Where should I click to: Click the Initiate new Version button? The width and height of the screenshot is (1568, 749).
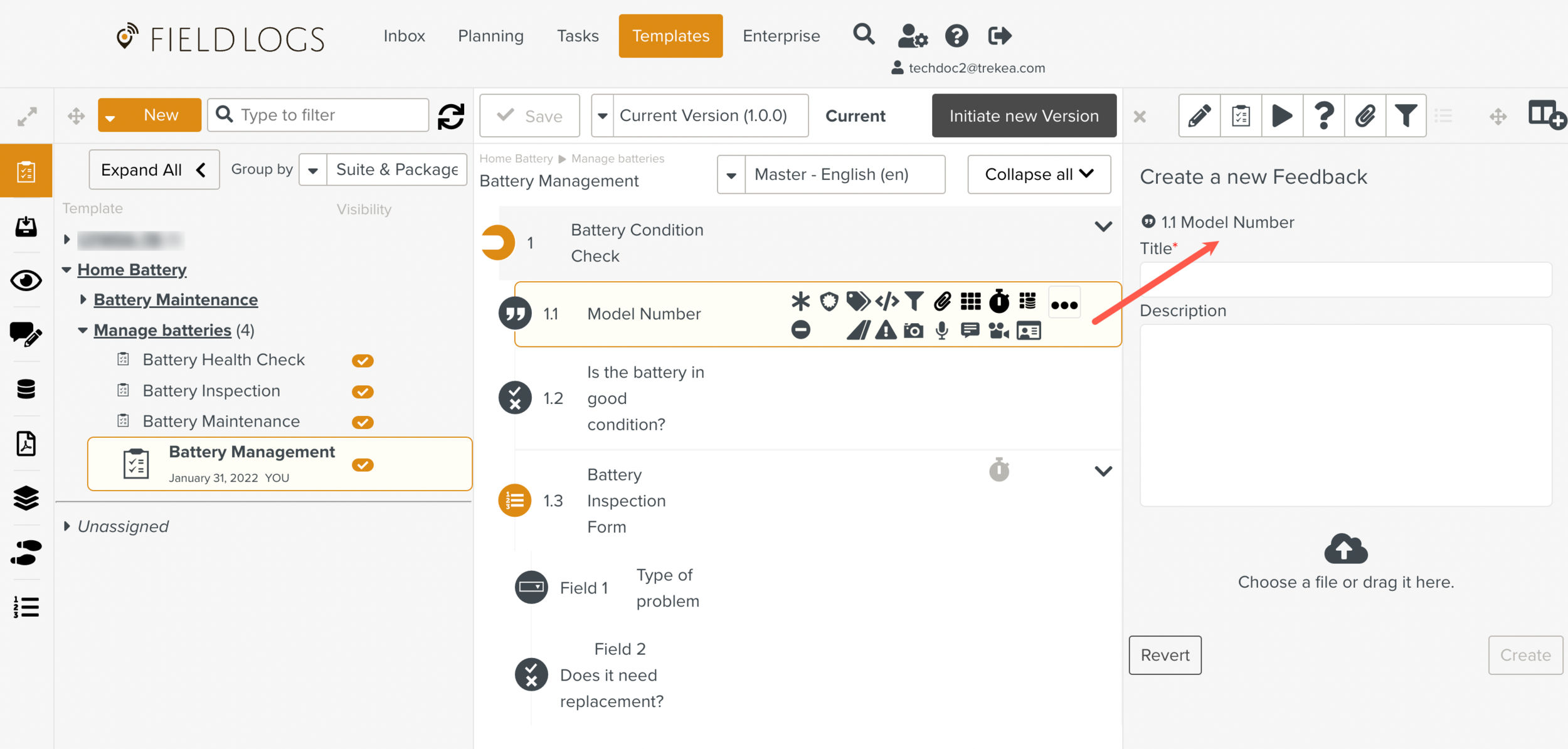point(1024,115)
